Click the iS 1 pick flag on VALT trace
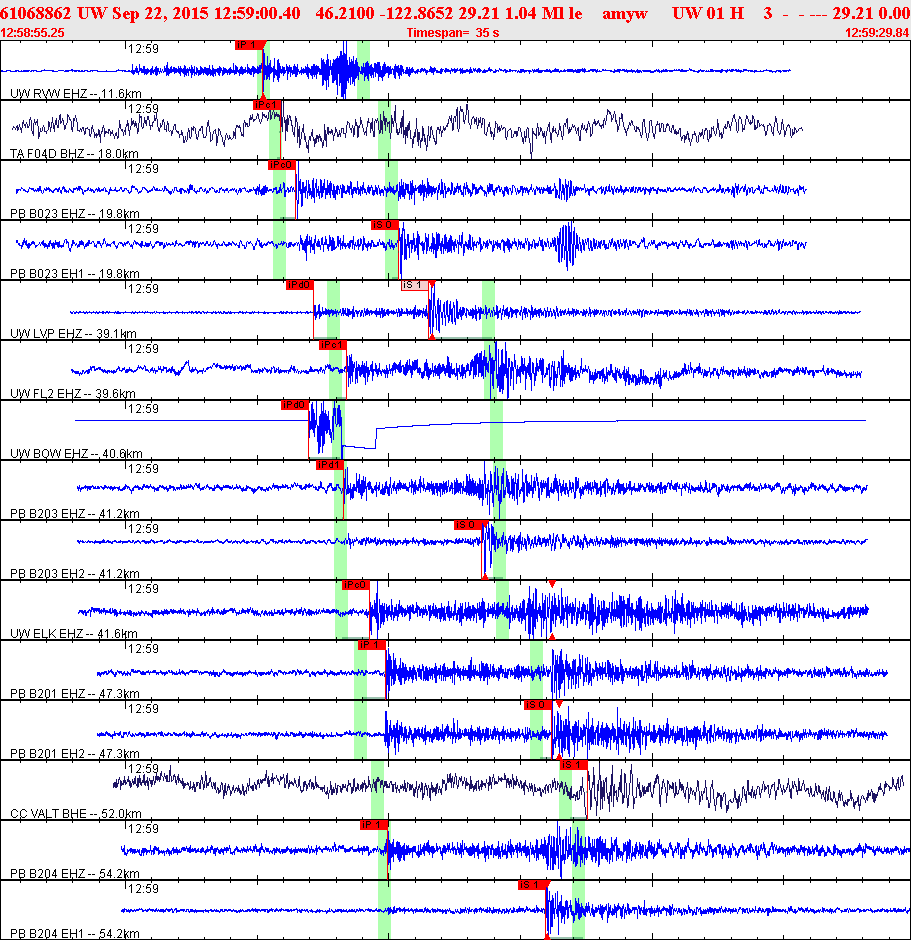 coord(574,764)
